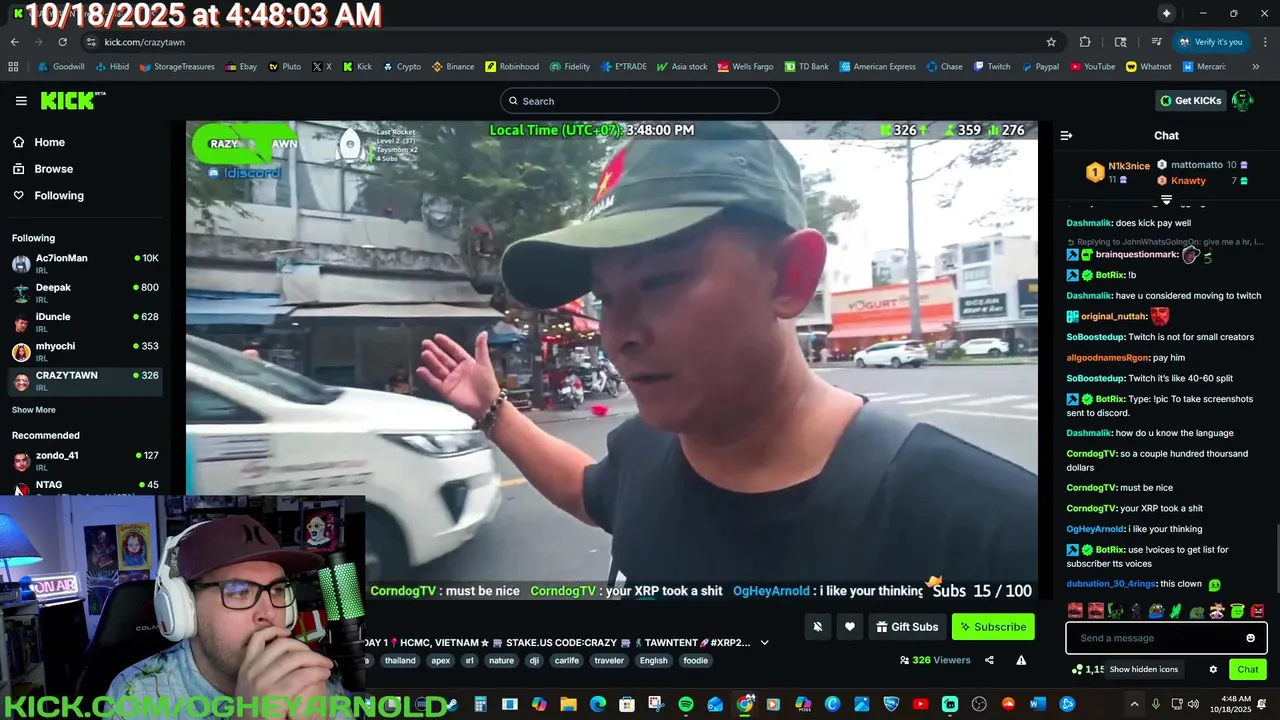
Task: Click the volume icon in system tray
Action: pyautogui.click(x=1195, y=704)
